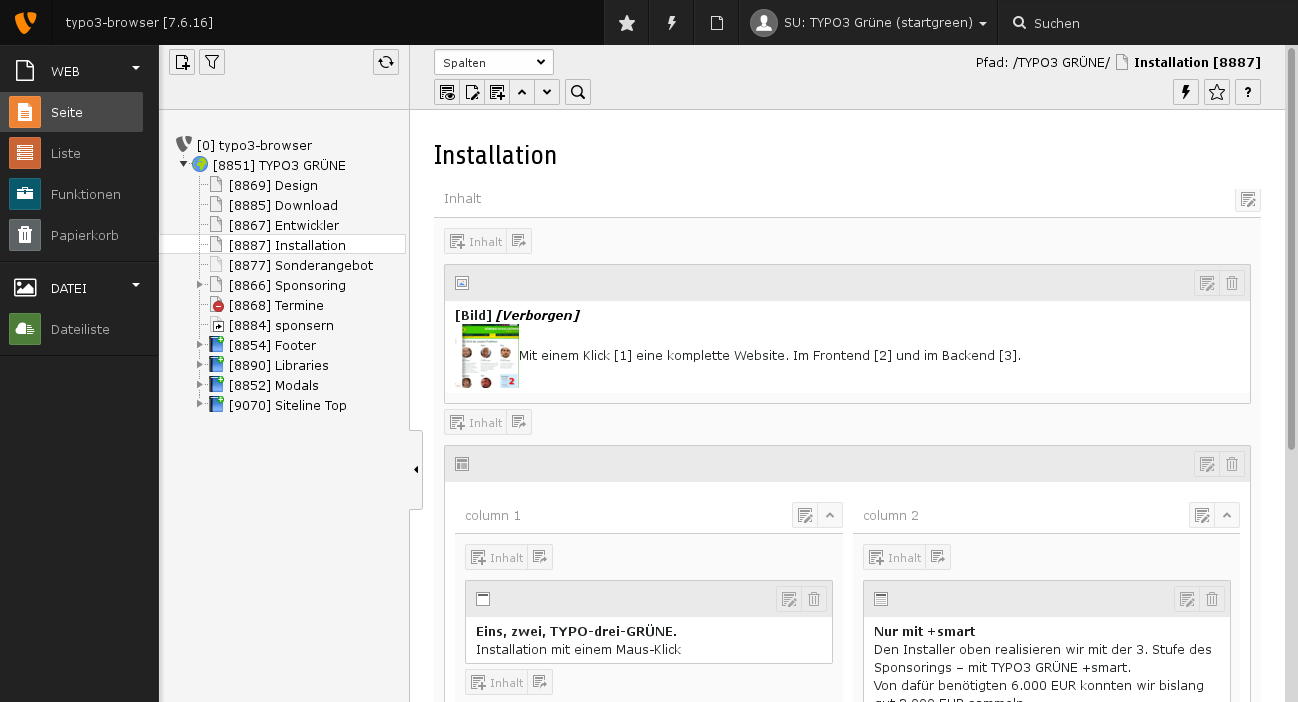
Task: Bookmark this page with the star button
Action: pyautogui.click(x=1217, y=92)
